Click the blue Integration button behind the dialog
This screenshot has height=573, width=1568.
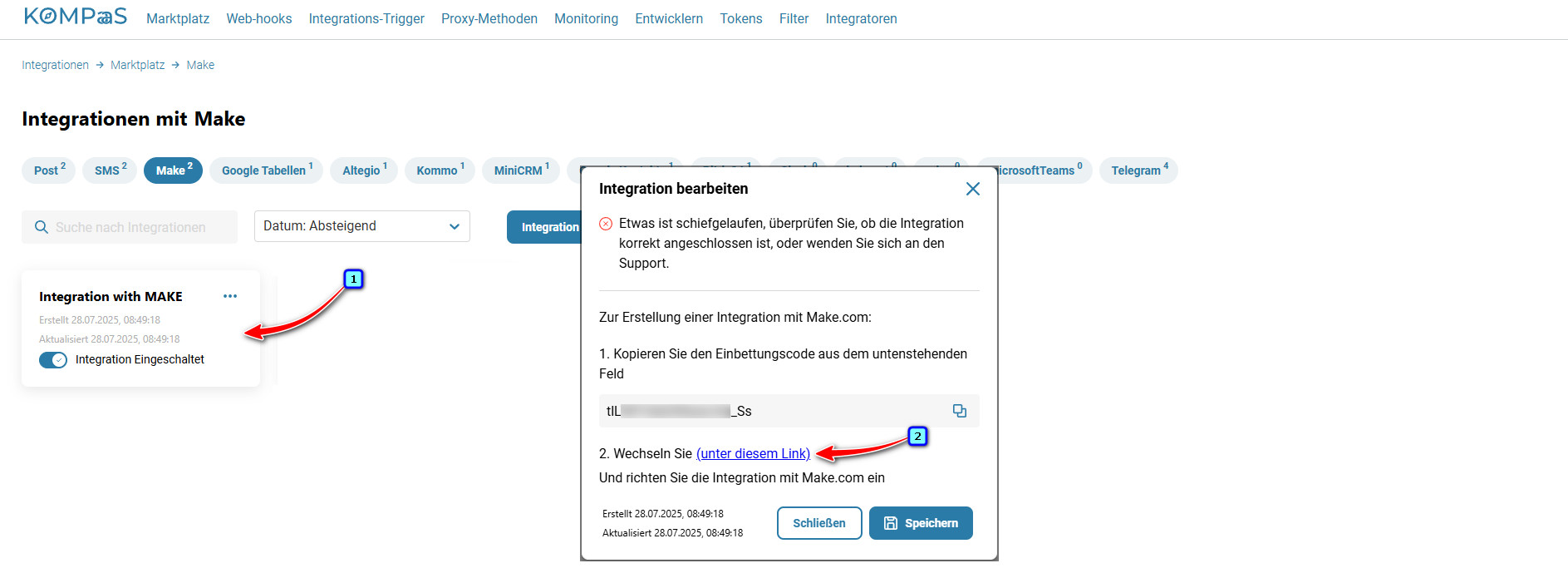tap(544, 227)
